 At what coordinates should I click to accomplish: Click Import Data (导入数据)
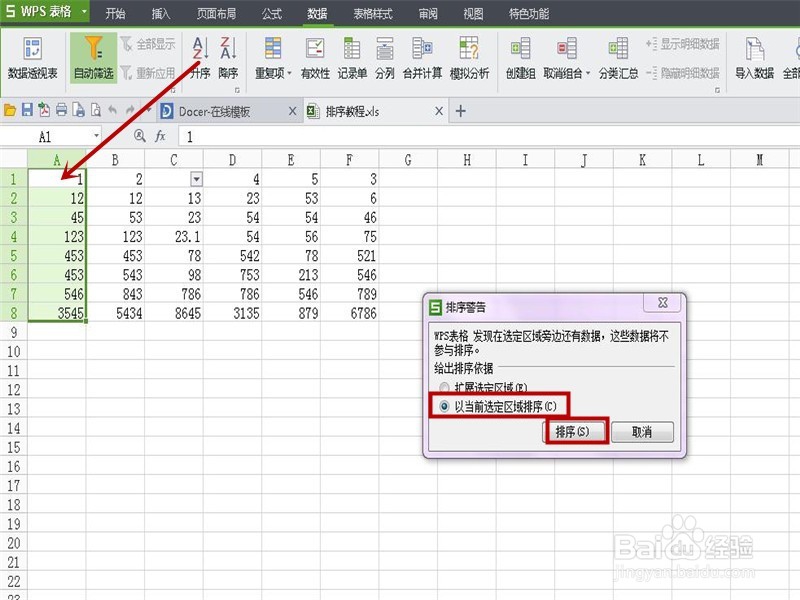coord(755,59)
